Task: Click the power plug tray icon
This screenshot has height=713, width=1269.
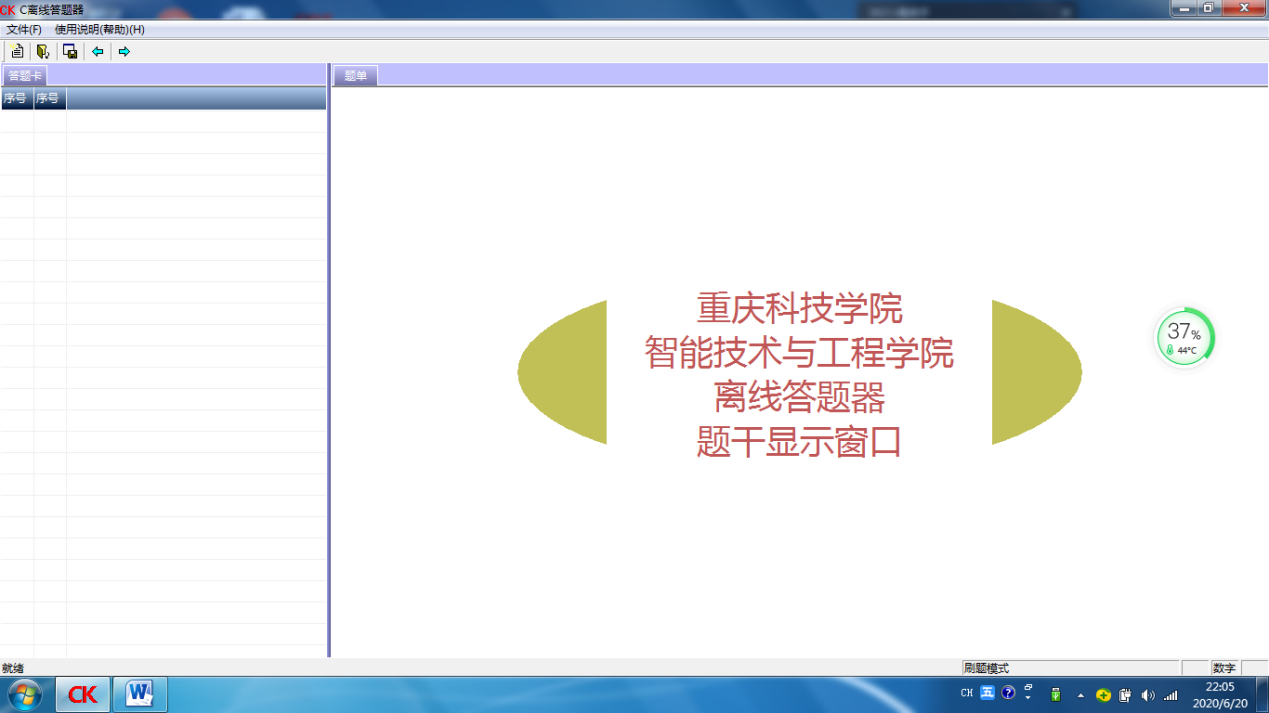Action: pos(1125,695)
